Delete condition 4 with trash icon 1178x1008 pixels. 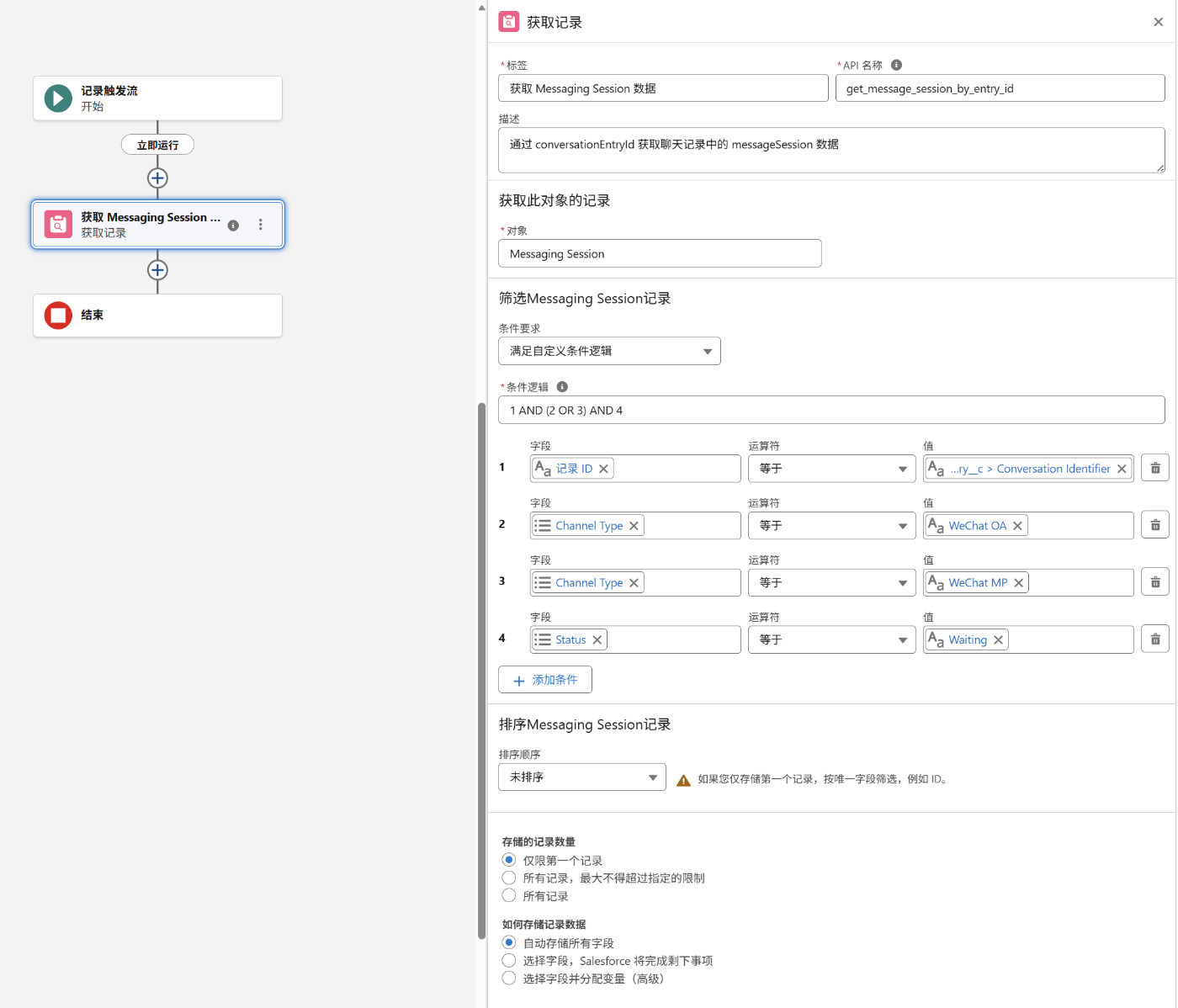point(1155,639)
